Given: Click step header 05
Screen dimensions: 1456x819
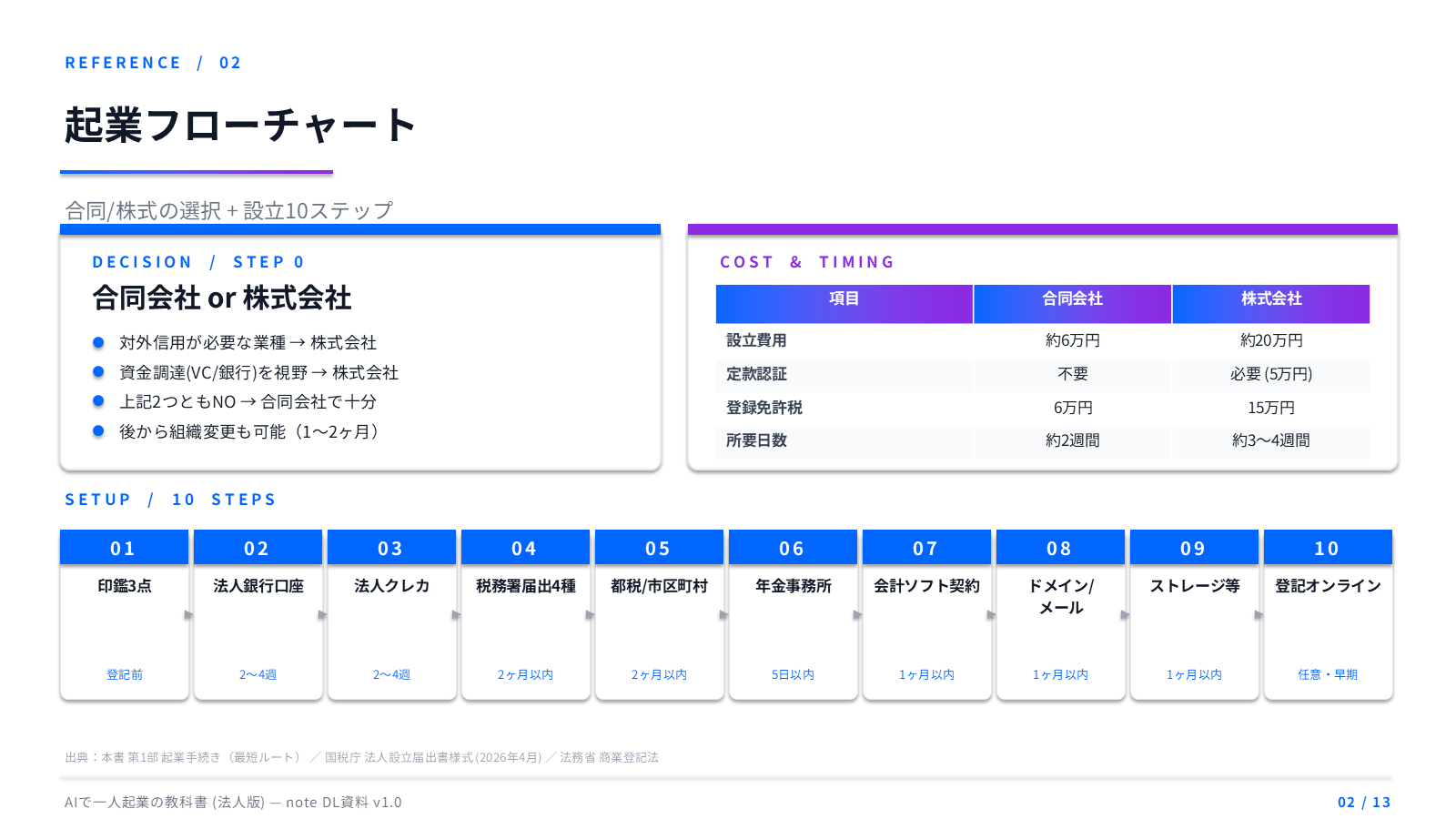Looking at the screenshot, I should [x=659, y=548].
